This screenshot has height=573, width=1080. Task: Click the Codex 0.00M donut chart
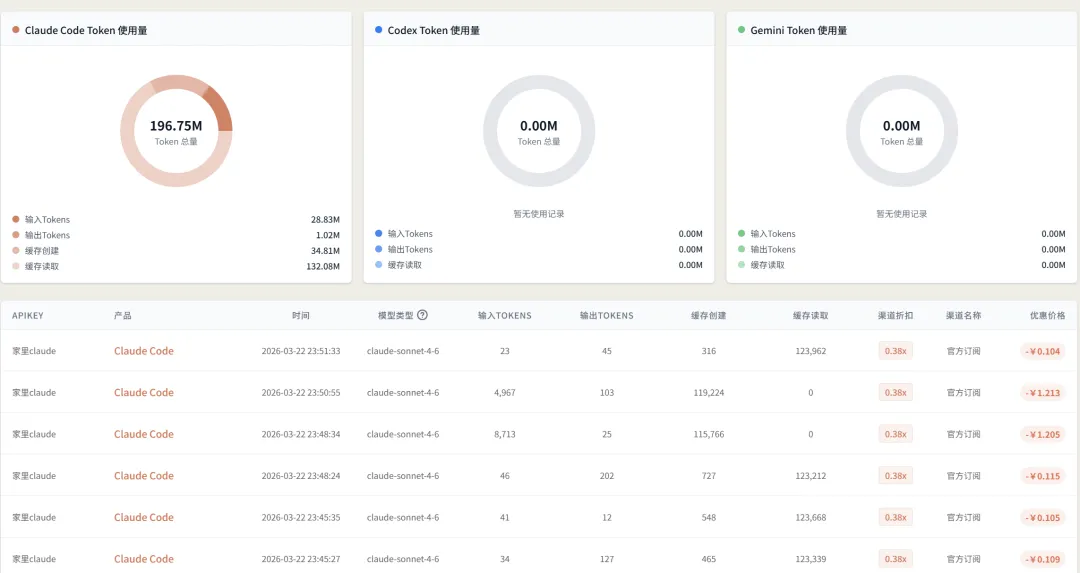(539, 131)
